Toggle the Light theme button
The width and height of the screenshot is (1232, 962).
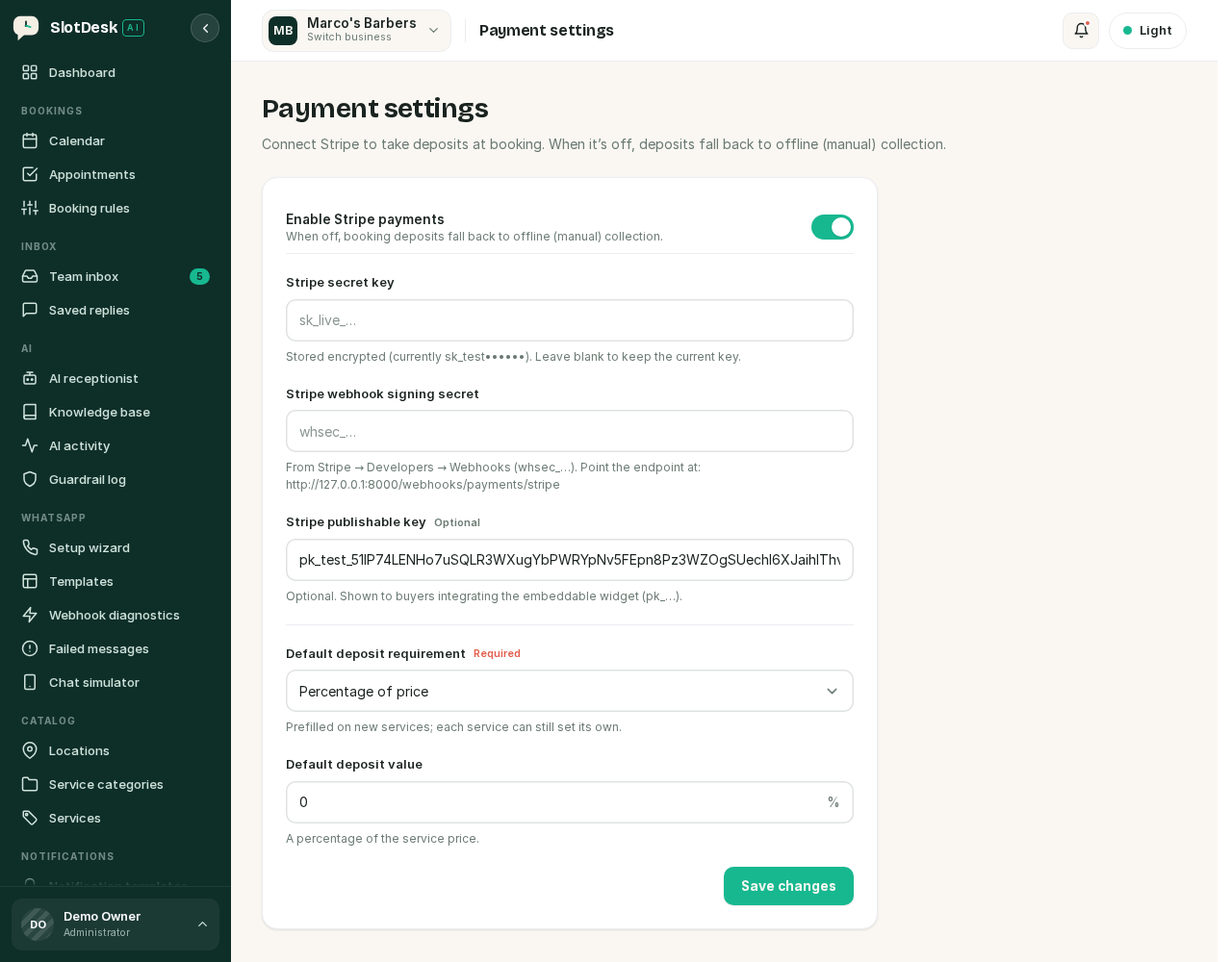[1147, 31]
